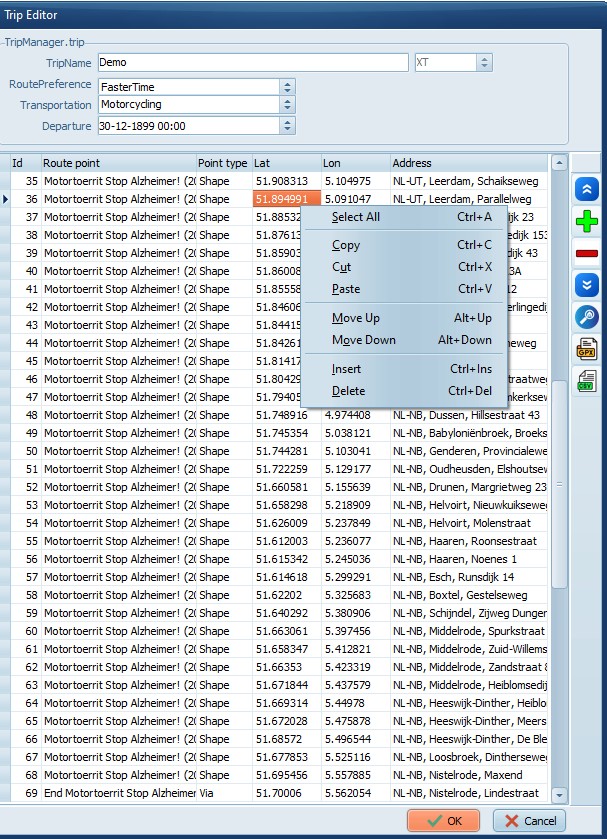607x839 pixels.
Task: Click the CSV file icon
Action: [587, 380]
